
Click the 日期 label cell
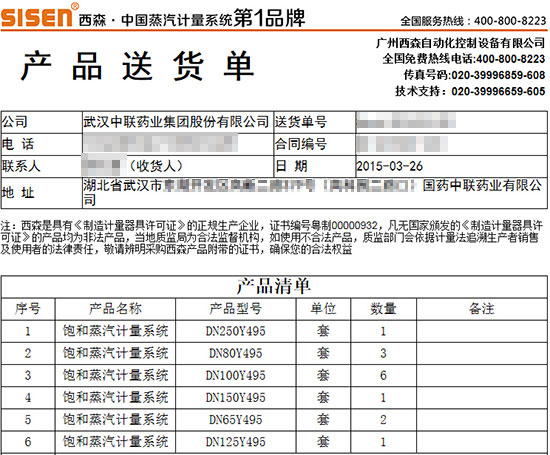tap(315, 166)
